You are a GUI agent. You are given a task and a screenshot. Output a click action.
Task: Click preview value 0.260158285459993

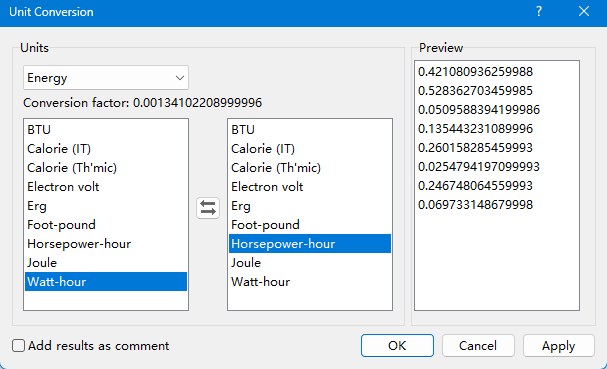(x=475, y=148)
